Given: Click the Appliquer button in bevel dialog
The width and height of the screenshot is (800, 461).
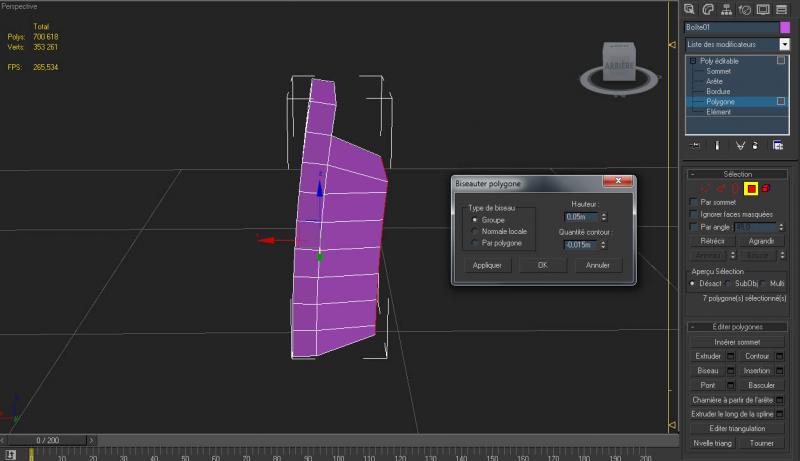Looking at the screenshot, I should (485, 265).
